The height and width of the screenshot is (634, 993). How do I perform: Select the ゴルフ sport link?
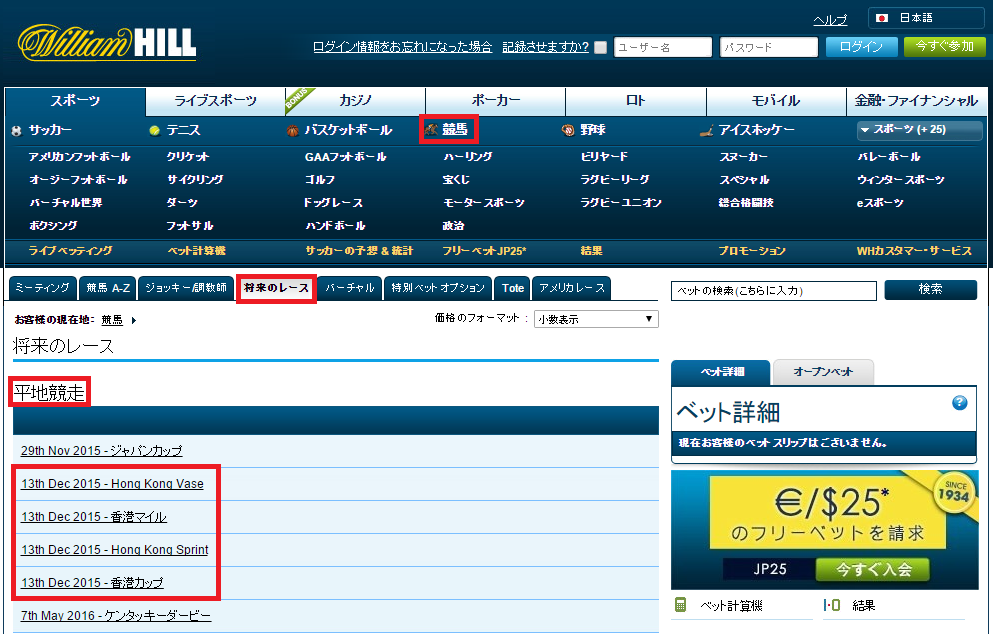[320, 180]
